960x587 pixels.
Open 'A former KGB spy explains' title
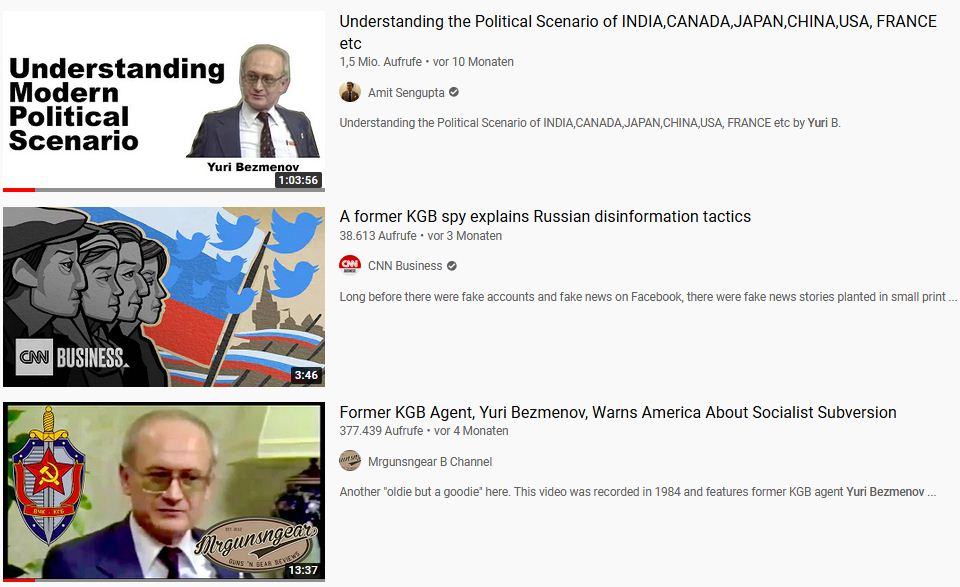[x=545, y=217]
